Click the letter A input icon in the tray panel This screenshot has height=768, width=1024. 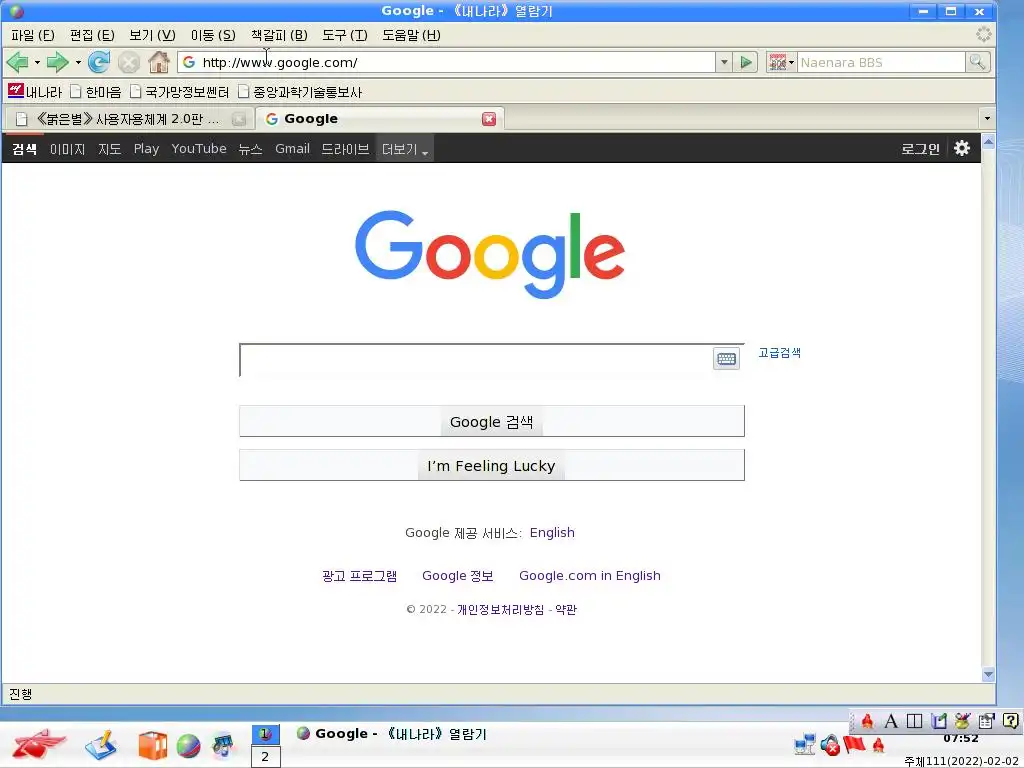pyautogui.click(x=891, y=721)
